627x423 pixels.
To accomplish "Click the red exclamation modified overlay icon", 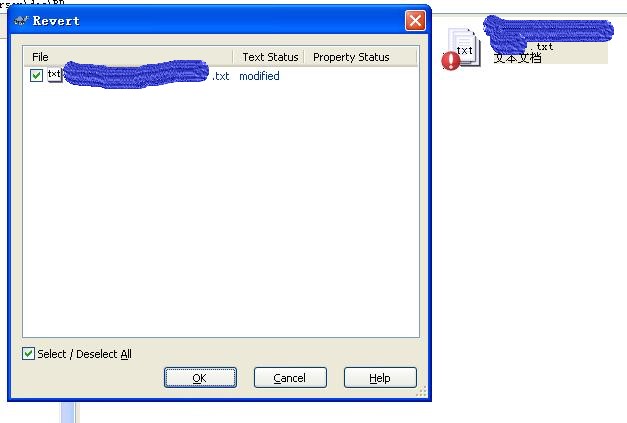I will coord(451,61).
